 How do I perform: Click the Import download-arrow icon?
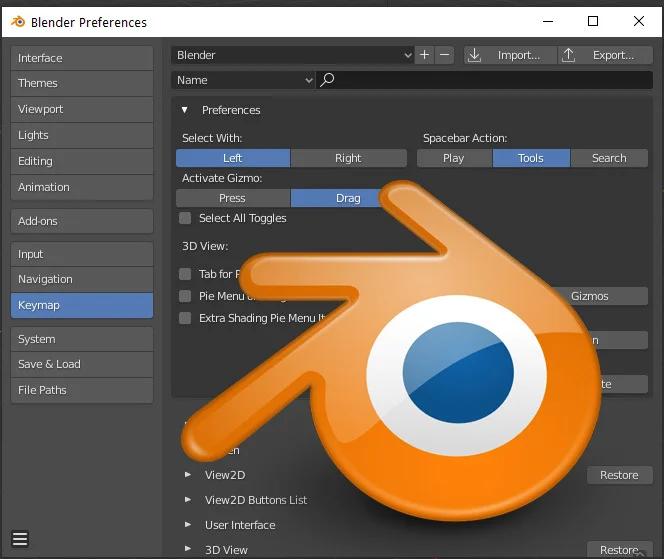tap(475, 55)
